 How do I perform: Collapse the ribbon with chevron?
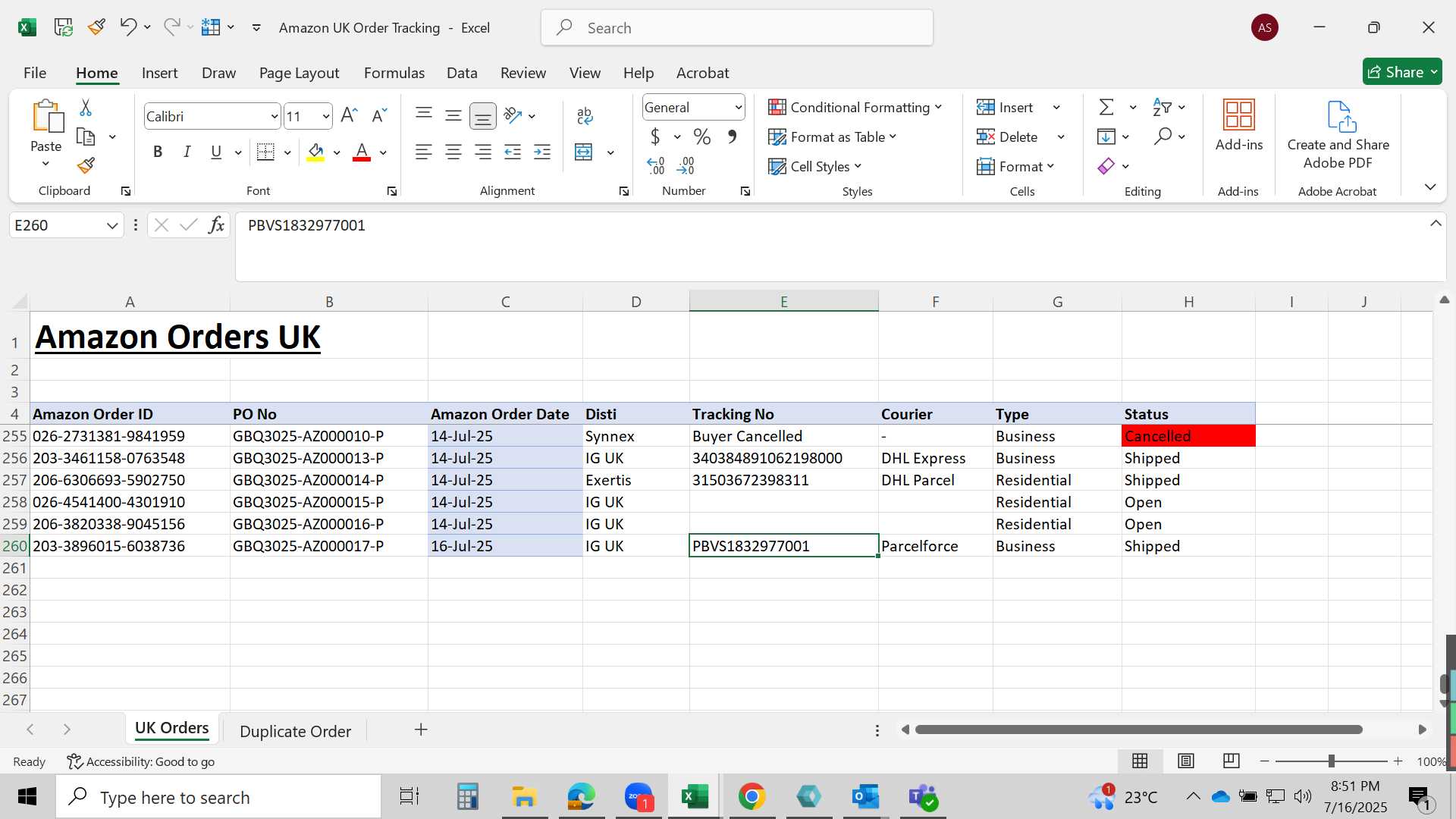pyautogui.click(x=1430, y=187)
